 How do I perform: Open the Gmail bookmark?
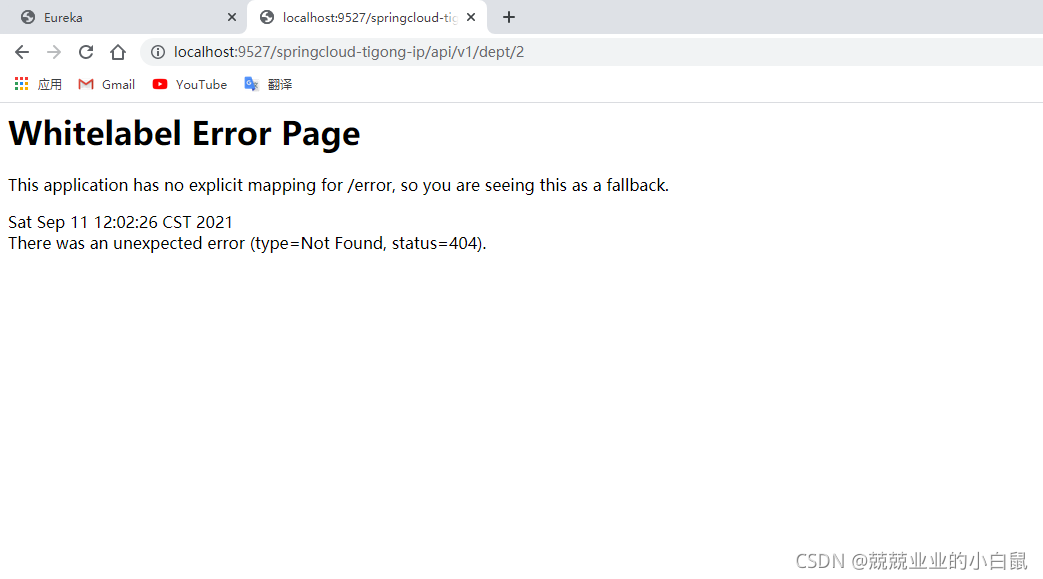point(106,85)
